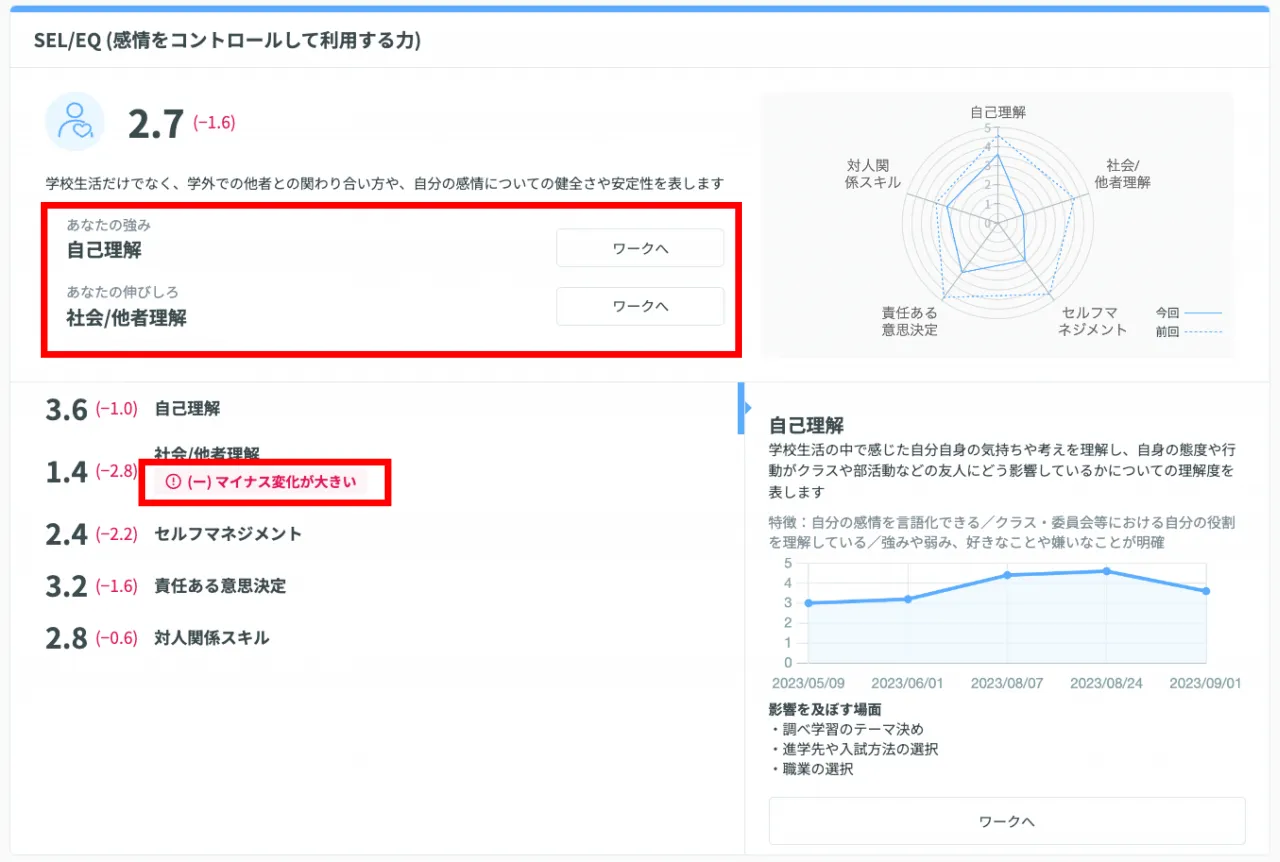Click the (−1.6) change next to 2.7
This screenshot has width=1280, height=862.
(x=214, y=123)
